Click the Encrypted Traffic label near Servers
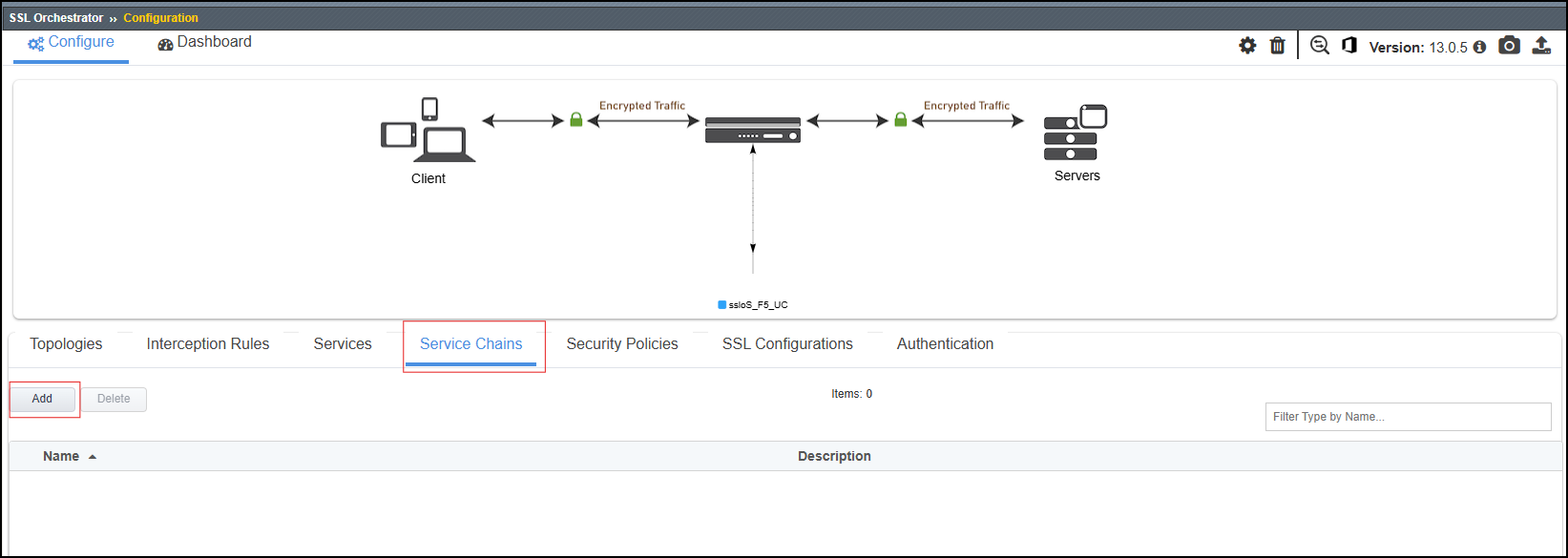Screen dimensions: 1568x558 pyautogui.click(x=967, y=106)
